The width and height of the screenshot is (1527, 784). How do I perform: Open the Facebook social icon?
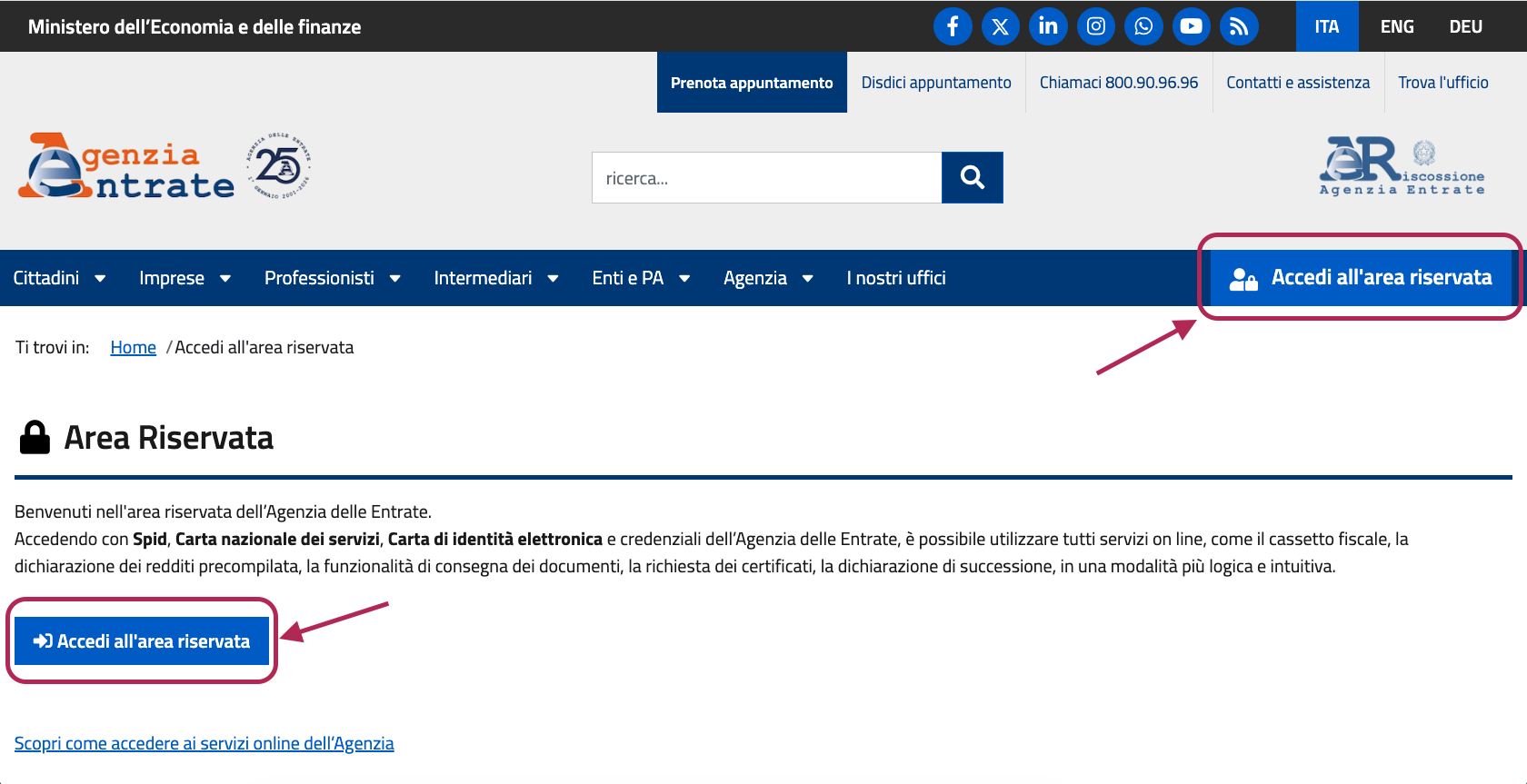[953, 26]
